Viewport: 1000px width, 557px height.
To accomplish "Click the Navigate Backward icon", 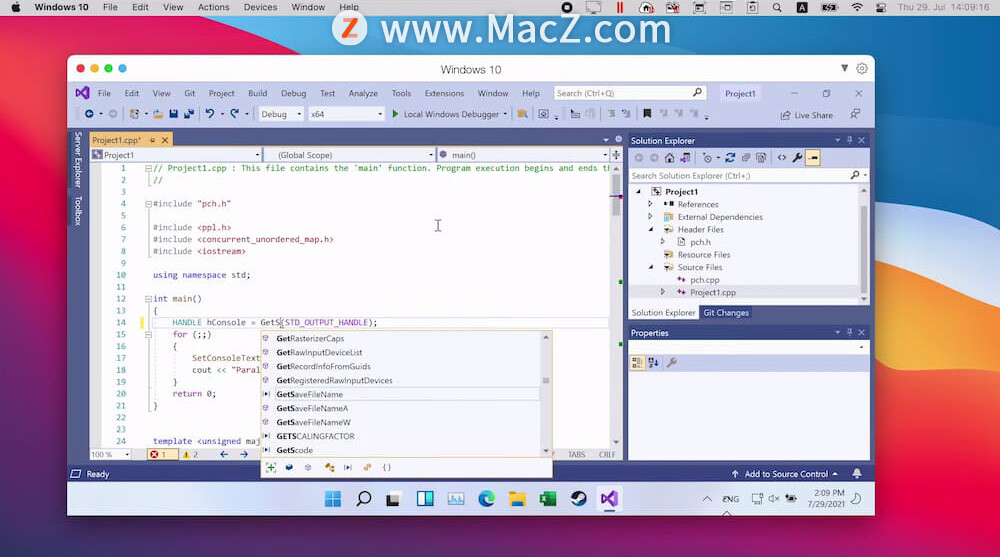I will click(x=89, y=114).
